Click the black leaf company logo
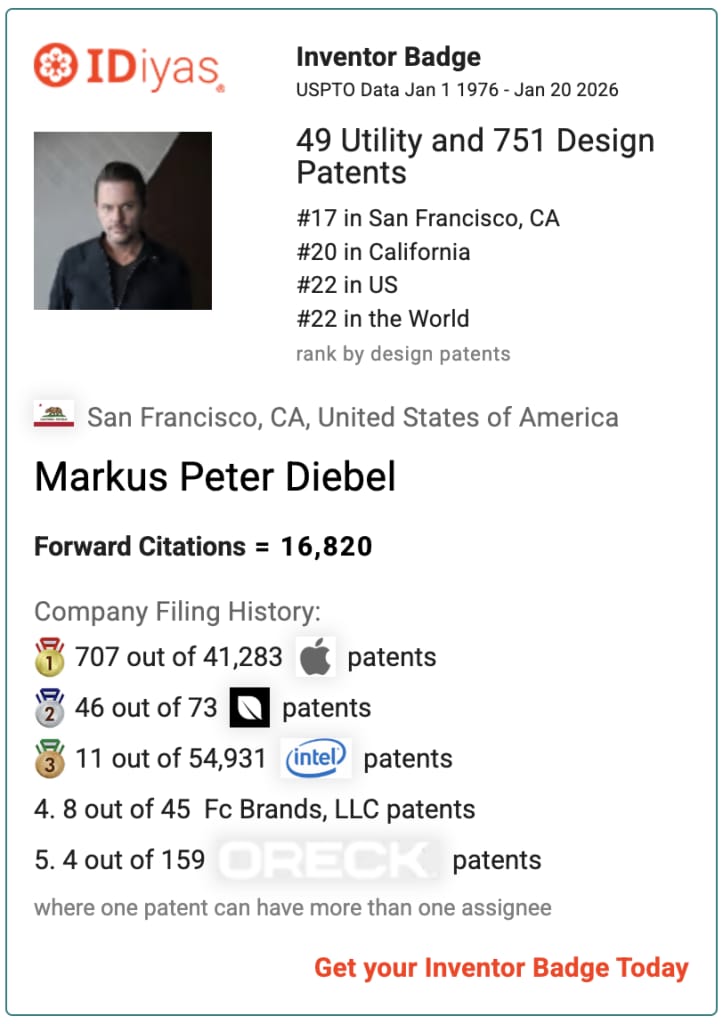The height and width of the screenshot is (1024, 723). point(250,708)
